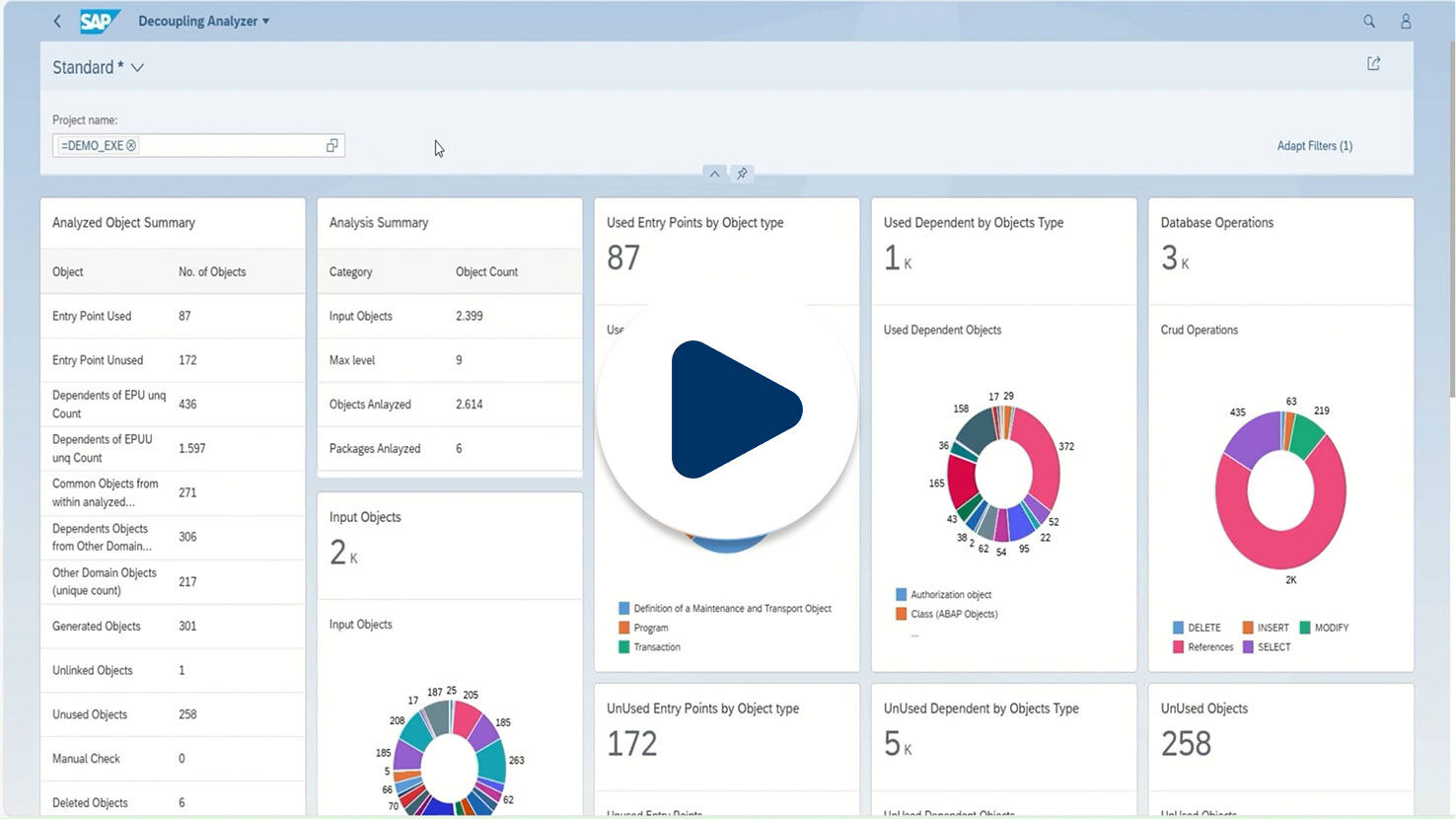Select the Unlinked Objects row
The image size is (1456, 819).
coord(173,670)
